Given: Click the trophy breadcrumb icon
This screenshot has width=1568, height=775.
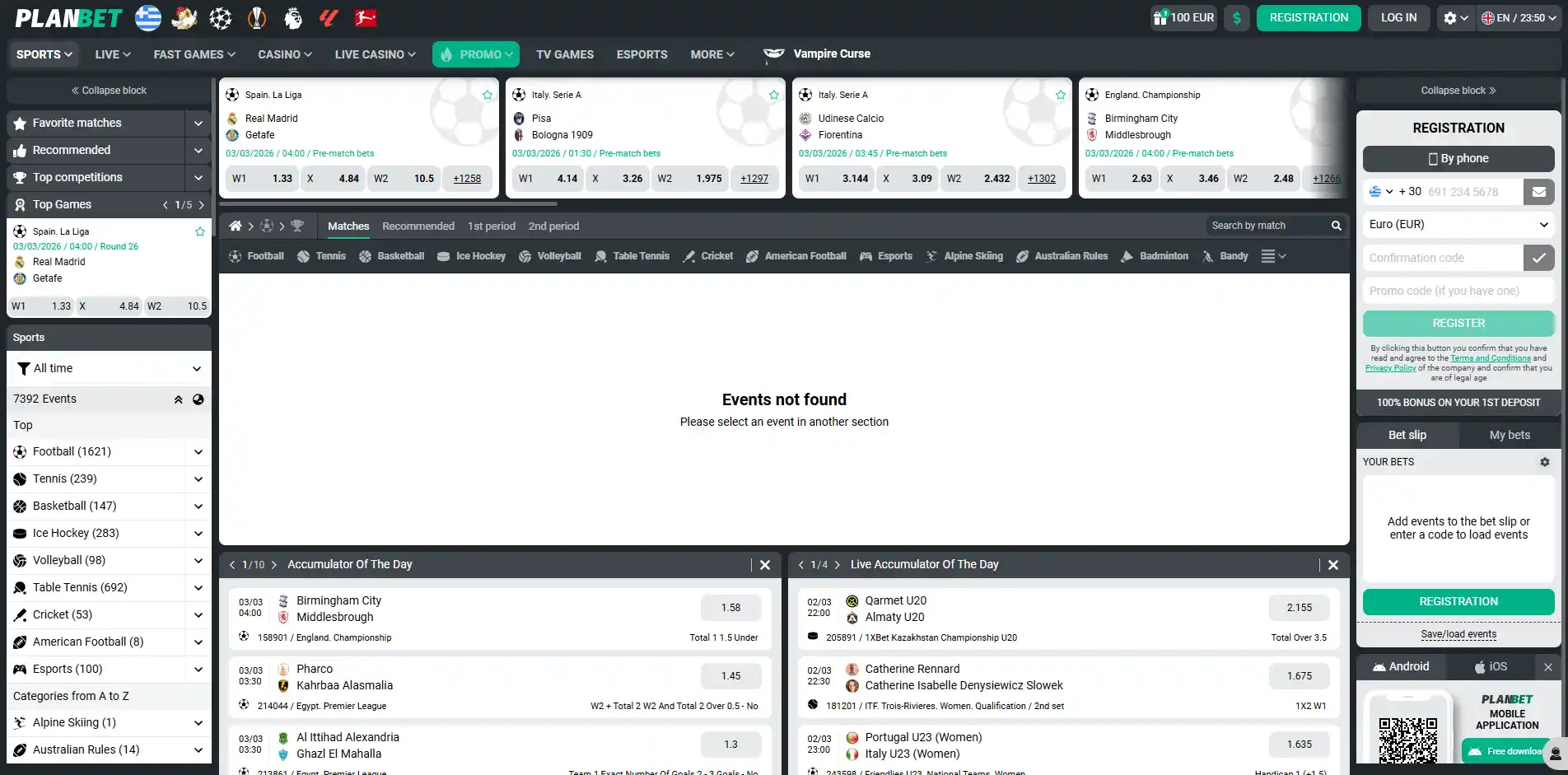Looking at the screenshot, I should tap(297, 226).
